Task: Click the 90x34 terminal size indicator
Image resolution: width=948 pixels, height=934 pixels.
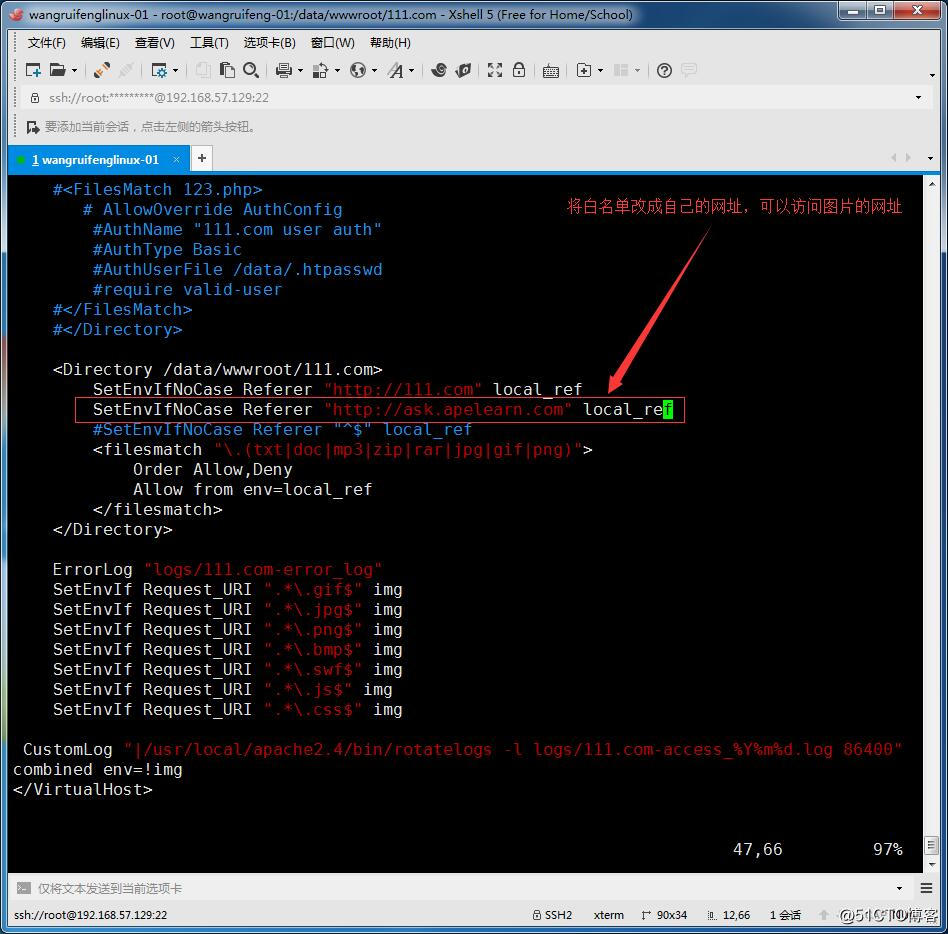Action: pos(664,915)
